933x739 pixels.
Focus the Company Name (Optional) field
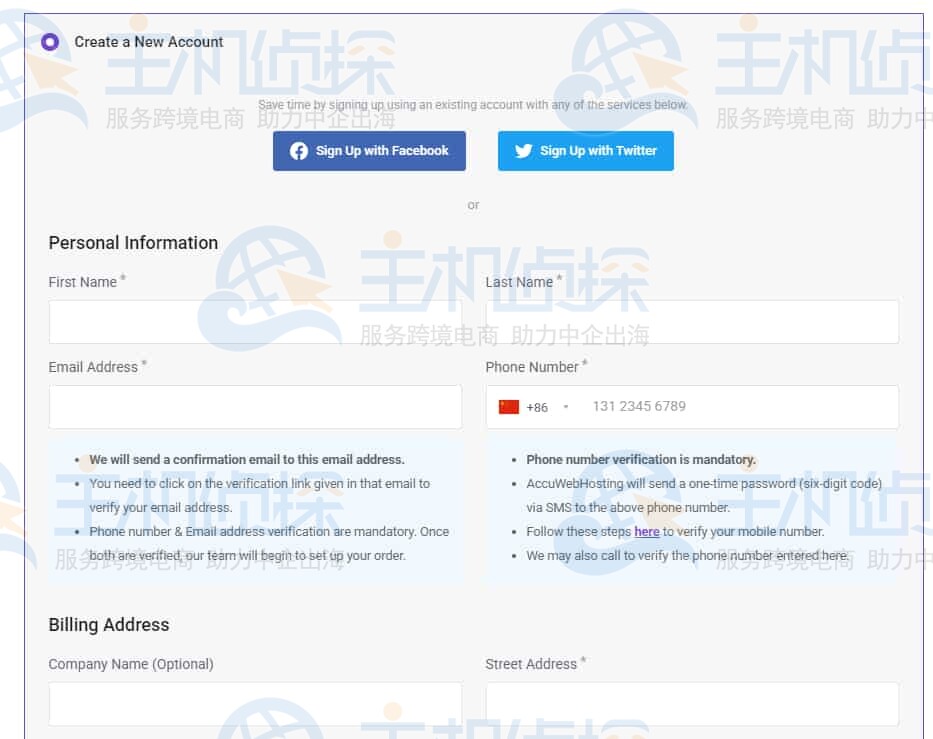point(255,704)
